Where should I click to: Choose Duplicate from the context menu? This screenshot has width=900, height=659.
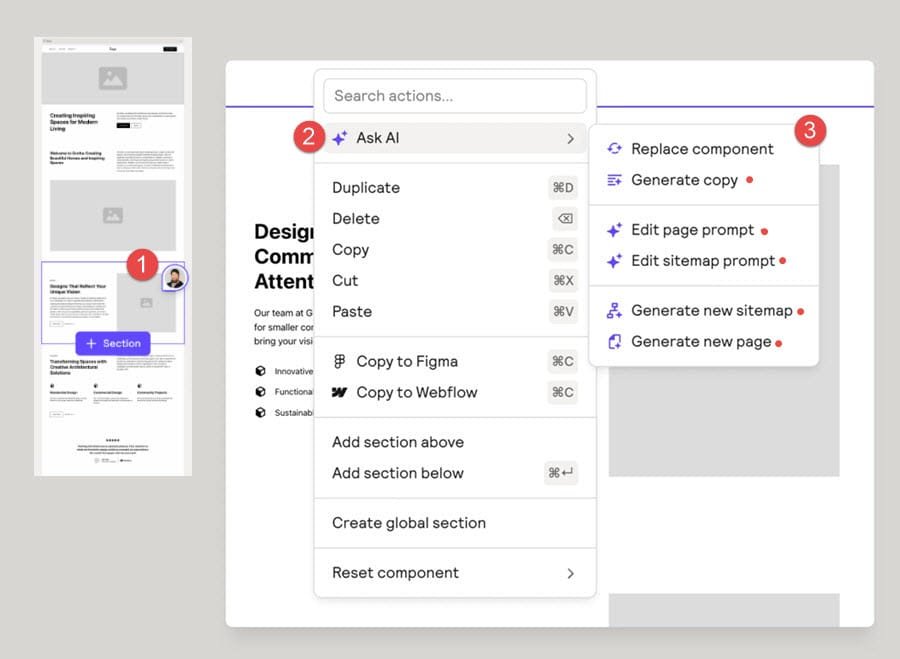click(455, 188)
